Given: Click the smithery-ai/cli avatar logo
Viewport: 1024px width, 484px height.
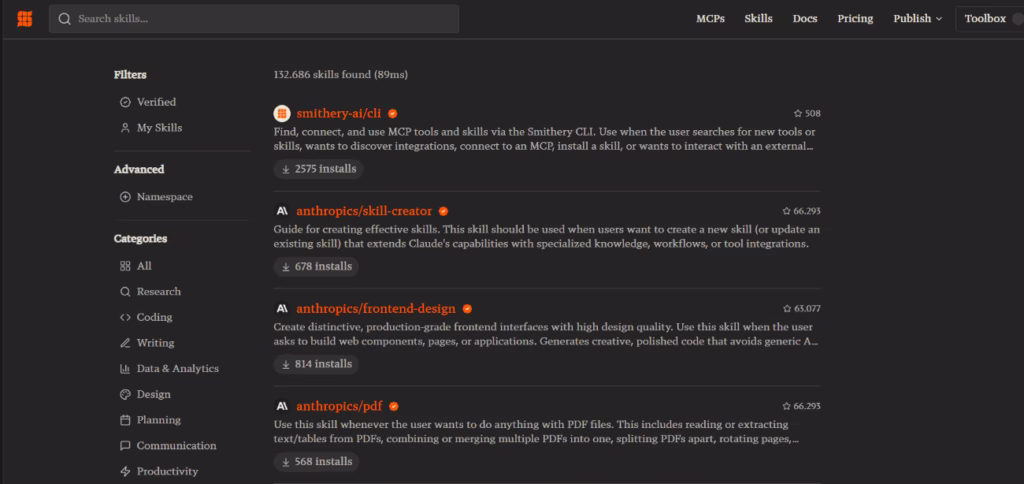Looking at the screenshot, I should 281,114.
